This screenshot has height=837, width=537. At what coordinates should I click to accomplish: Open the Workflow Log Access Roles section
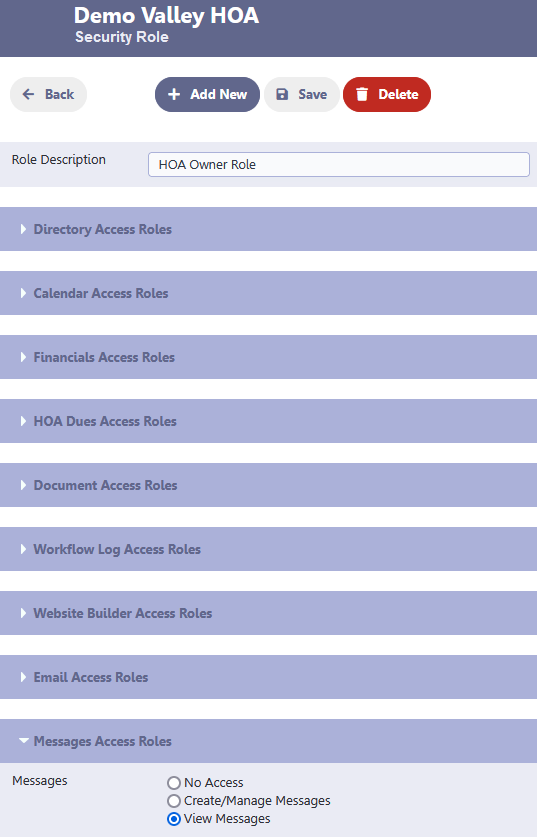tap(268, 549)
